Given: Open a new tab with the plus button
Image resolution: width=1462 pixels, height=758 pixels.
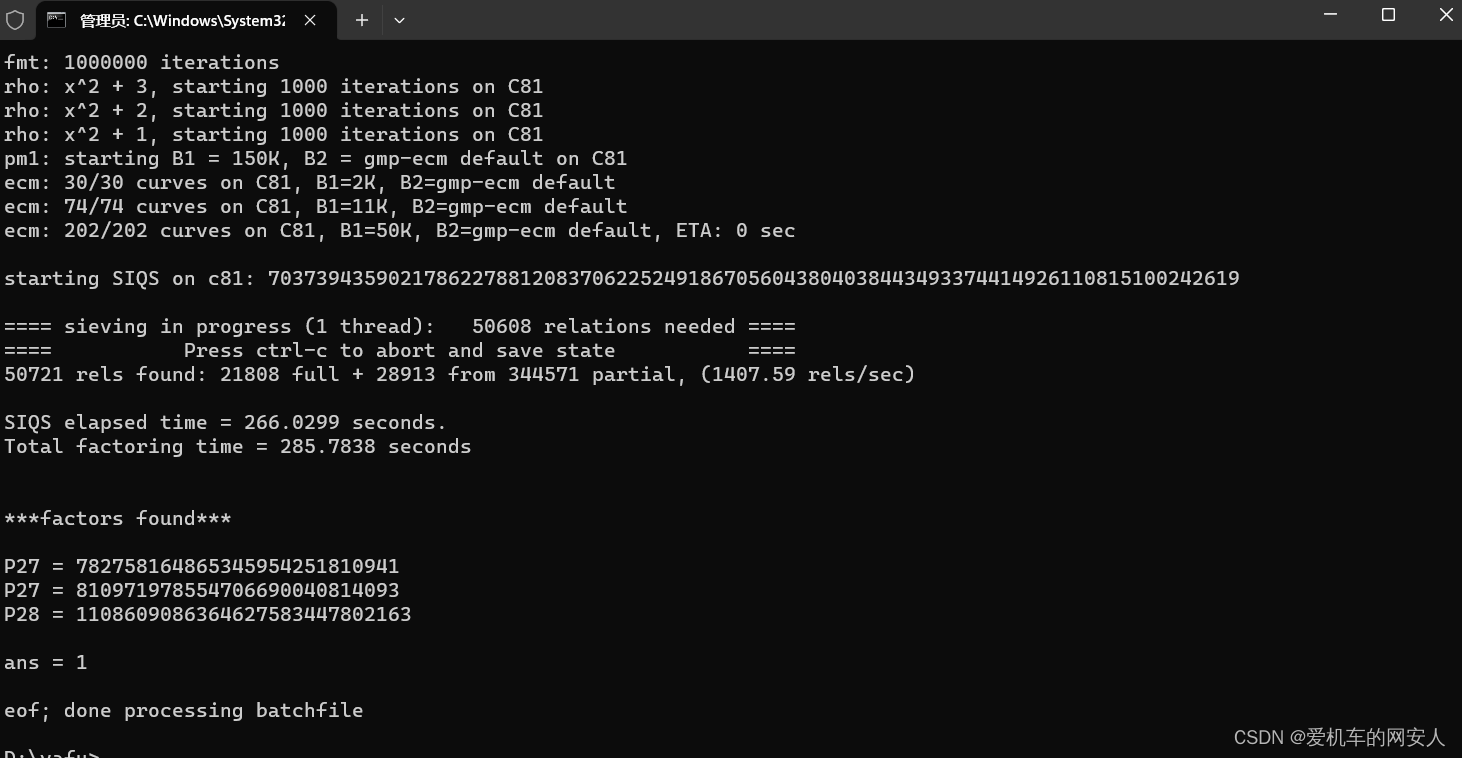Looking at the screenshot, I should click(361, 20).
